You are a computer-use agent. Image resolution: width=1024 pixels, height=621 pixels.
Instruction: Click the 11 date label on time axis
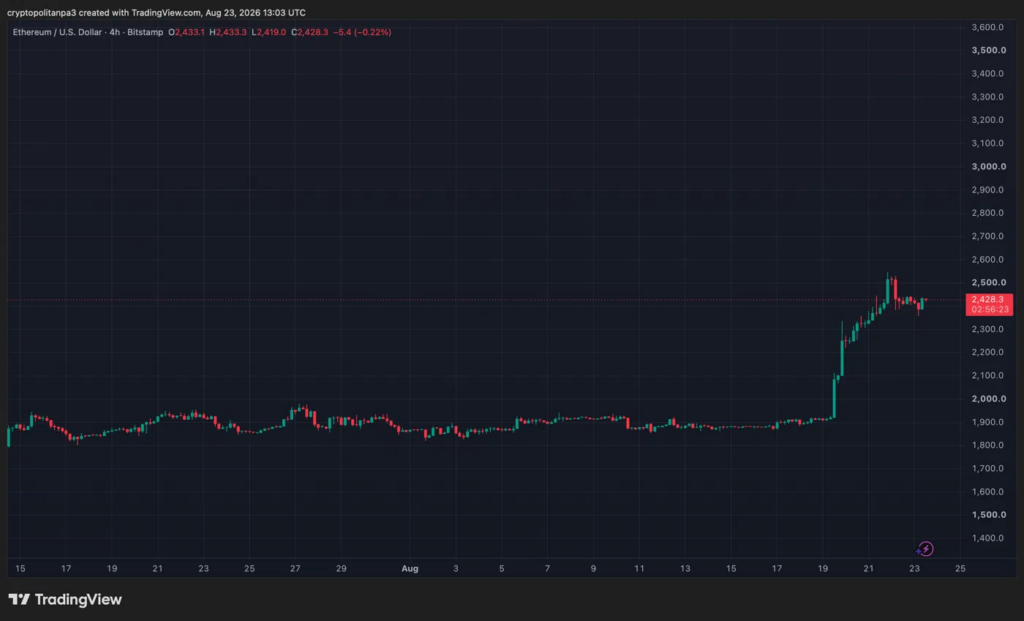click(x=639, y=569)
